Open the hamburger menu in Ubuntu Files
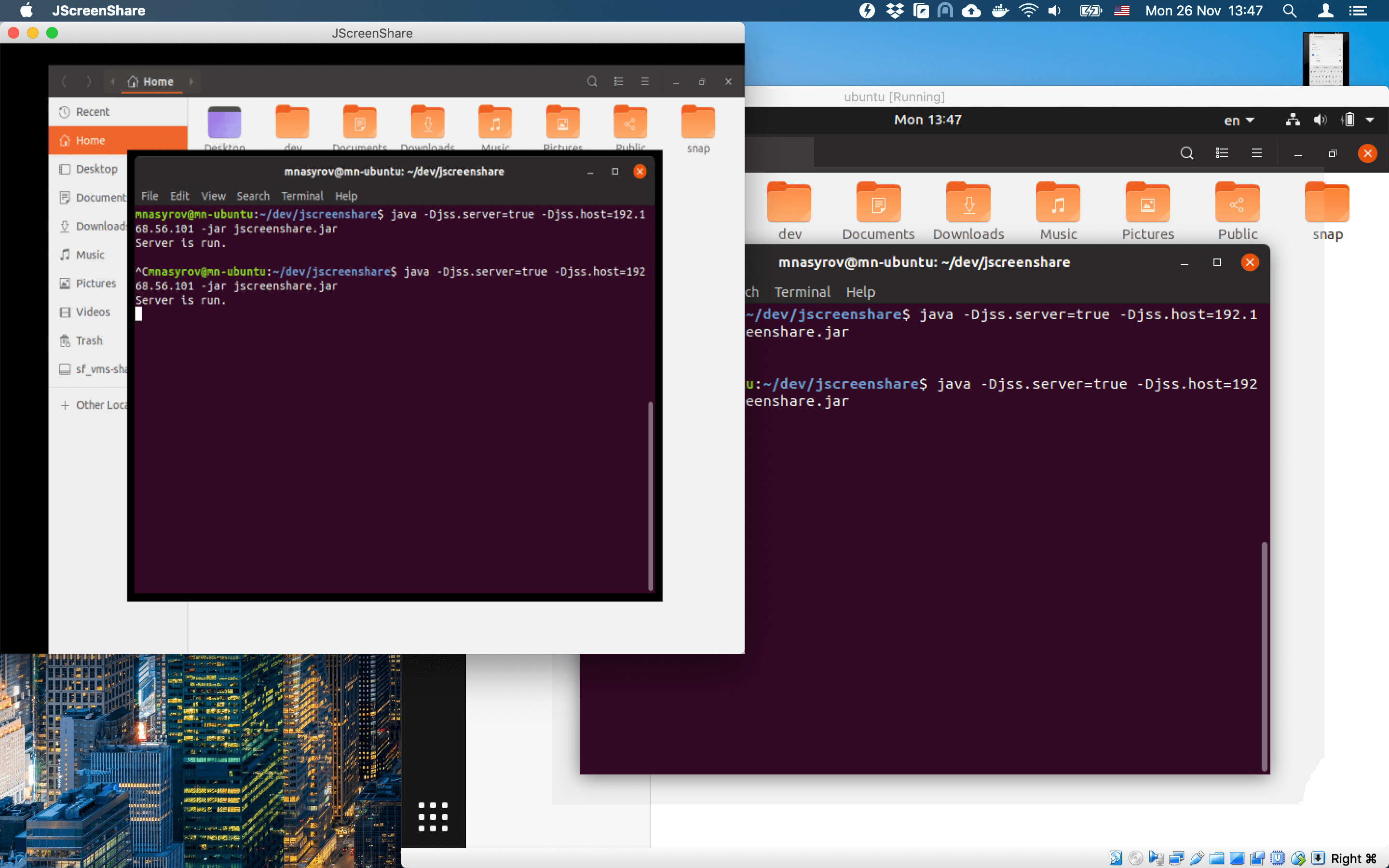 (1256, 153)
